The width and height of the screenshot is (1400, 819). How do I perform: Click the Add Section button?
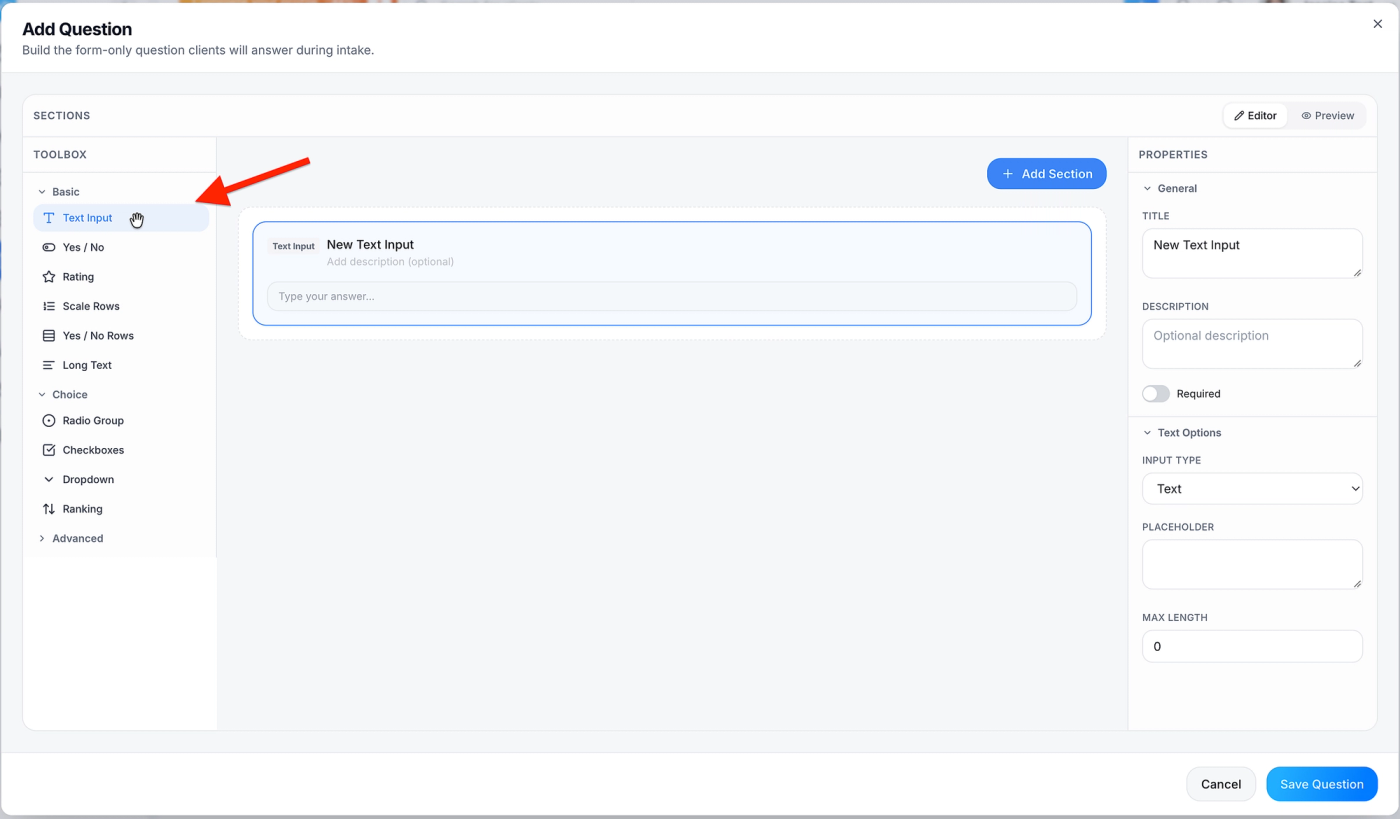click(1047, 174)
